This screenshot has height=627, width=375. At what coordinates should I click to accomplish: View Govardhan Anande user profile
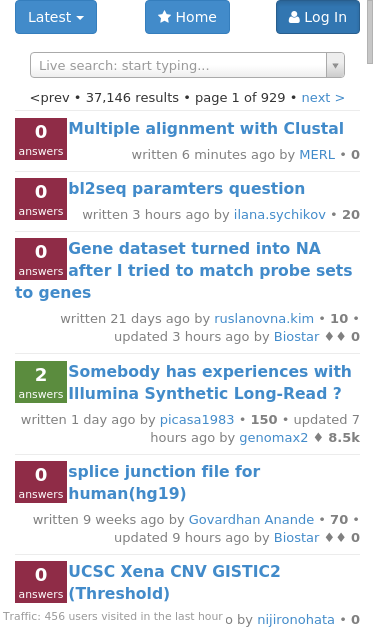coord(251,519)
